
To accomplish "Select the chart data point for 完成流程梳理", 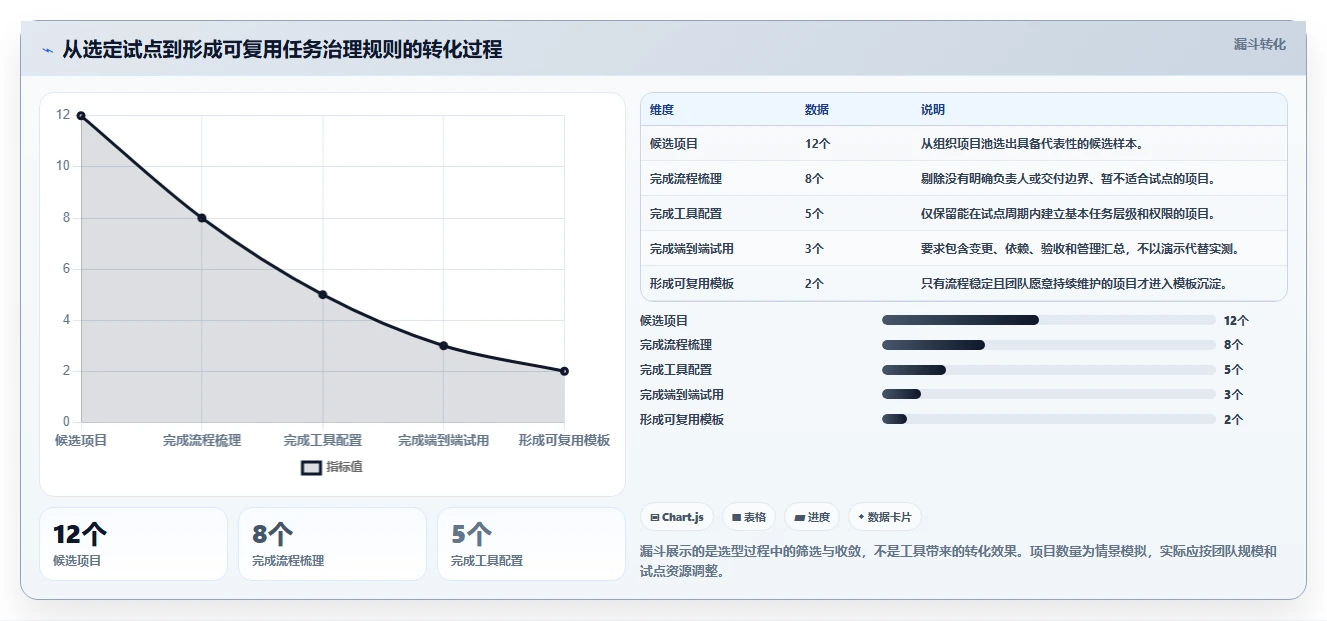I will click(202, 218).
